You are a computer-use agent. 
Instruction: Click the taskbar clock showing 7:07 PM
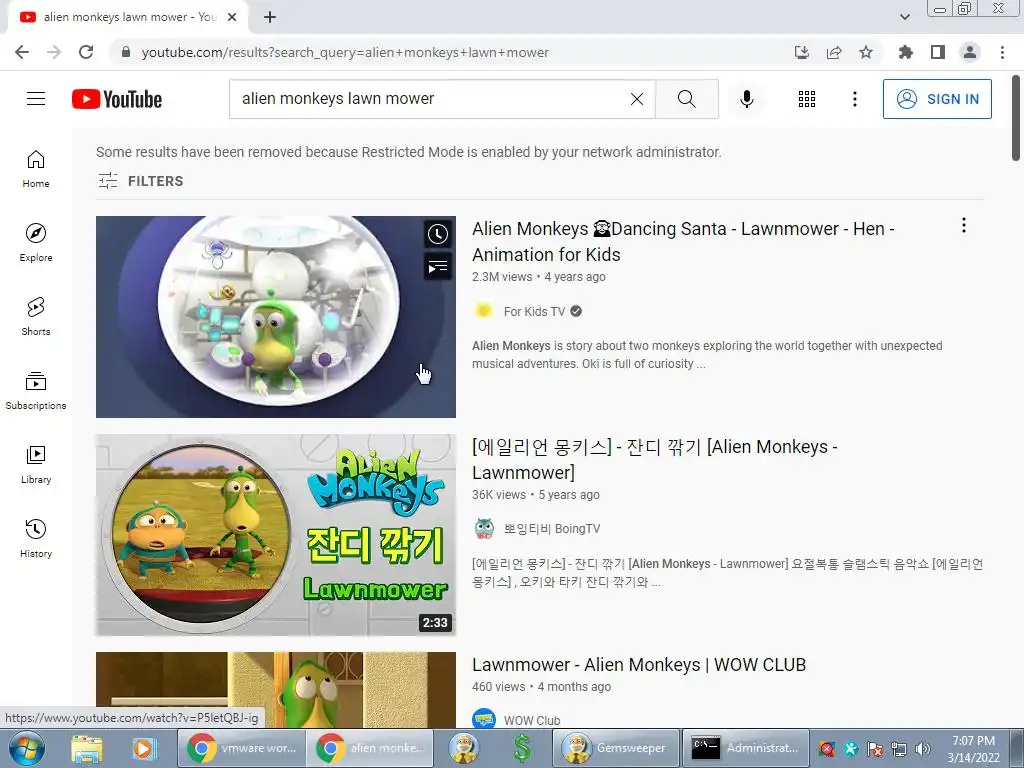(973, 748)
